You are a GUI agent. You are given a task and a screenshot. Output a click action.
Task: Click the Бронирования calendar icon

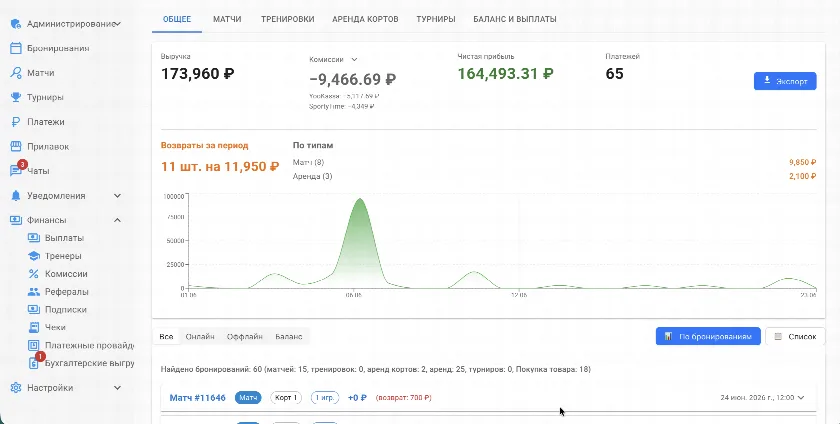[x=16, y=48]
